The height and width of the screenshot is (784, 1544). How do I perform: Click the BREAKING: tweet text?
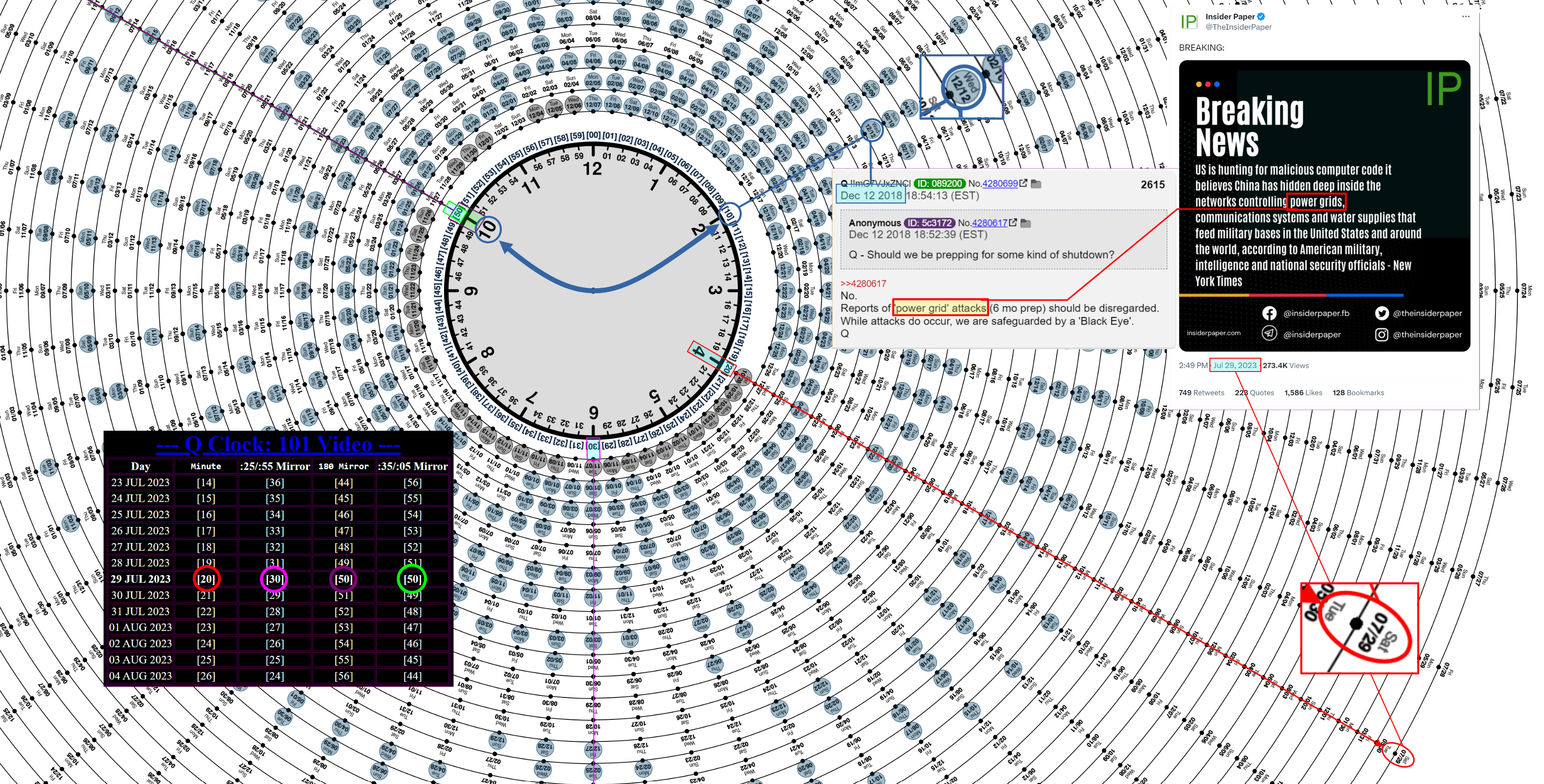(1201, 47)
